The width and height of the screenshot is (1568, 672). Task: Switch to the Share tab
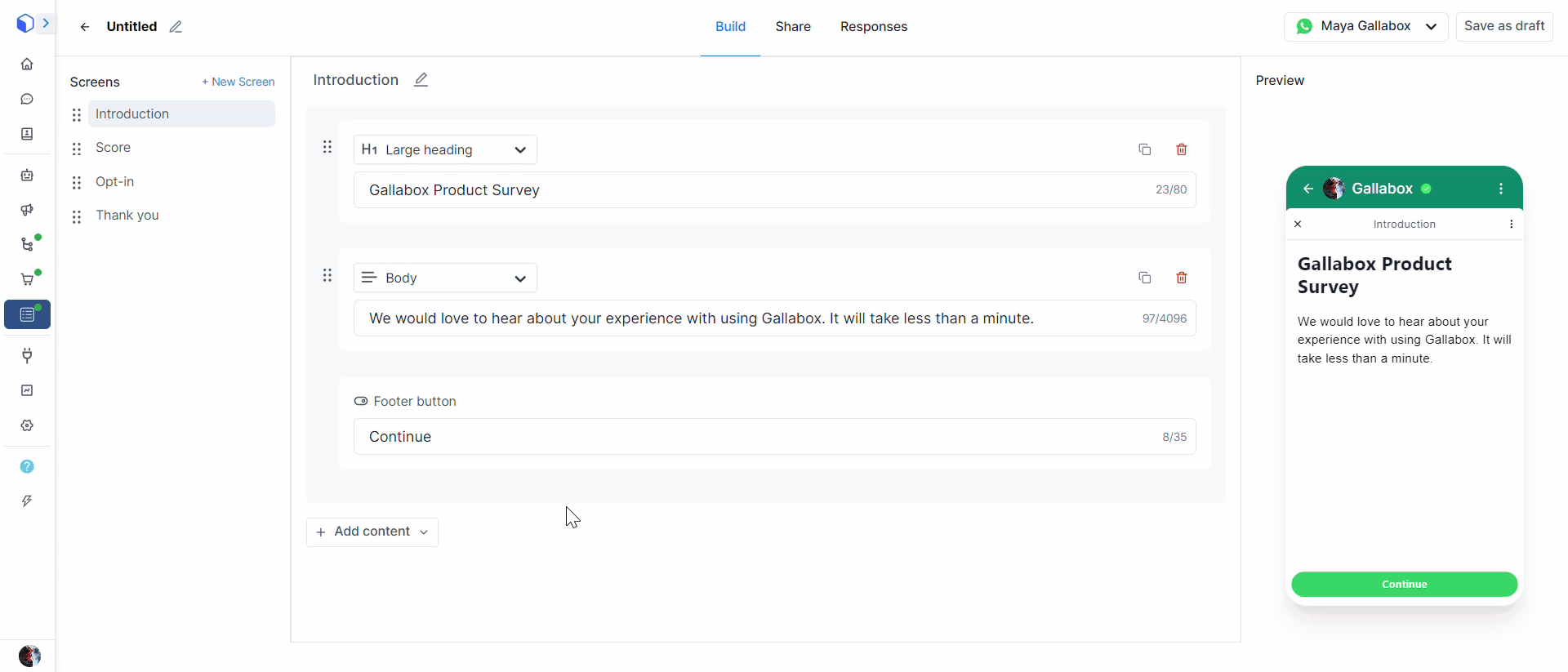(792, 27)
